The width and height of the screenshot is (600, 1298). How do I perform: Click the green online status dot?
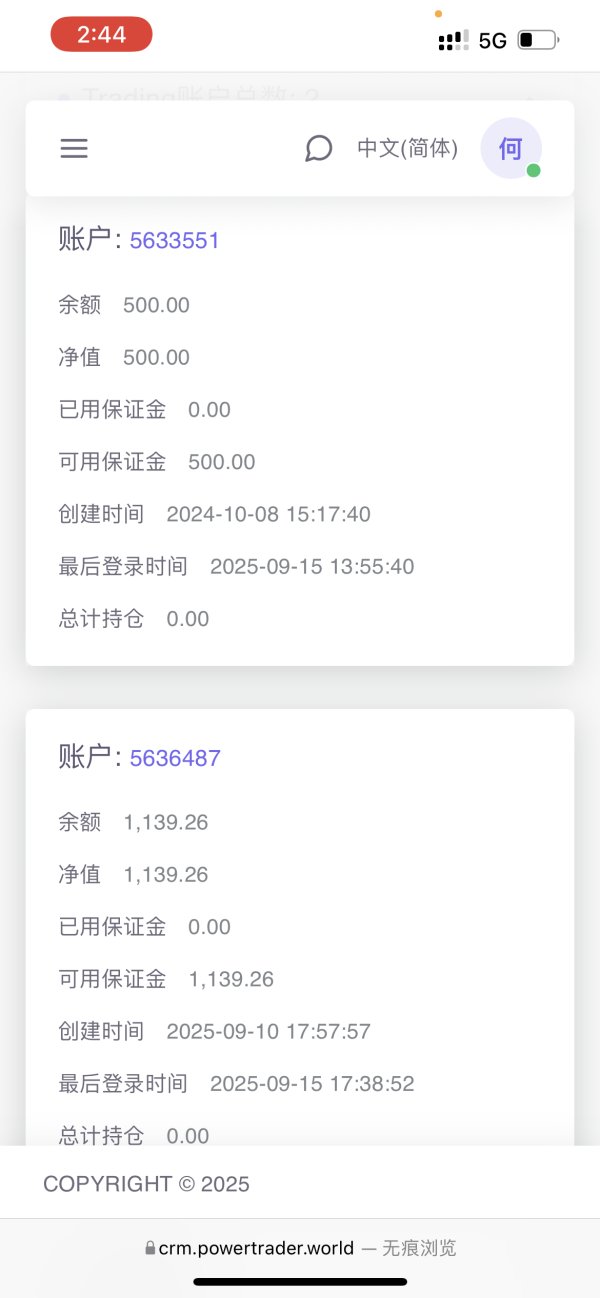point(534,171)
